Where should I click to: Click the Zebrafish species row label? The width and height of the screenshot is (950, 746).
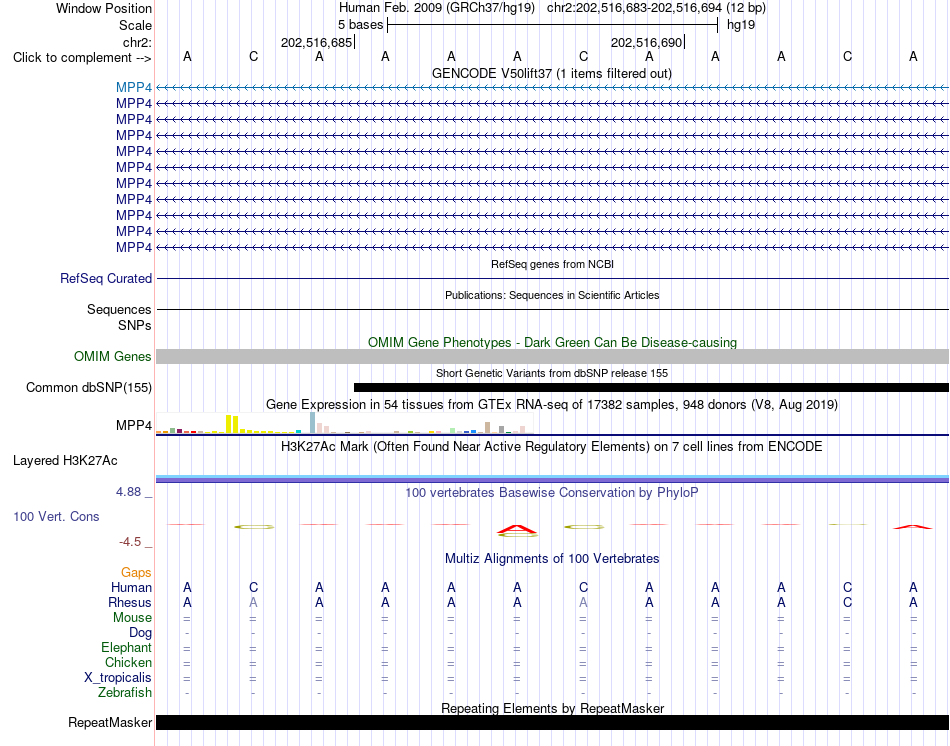(x=125, y=692)
